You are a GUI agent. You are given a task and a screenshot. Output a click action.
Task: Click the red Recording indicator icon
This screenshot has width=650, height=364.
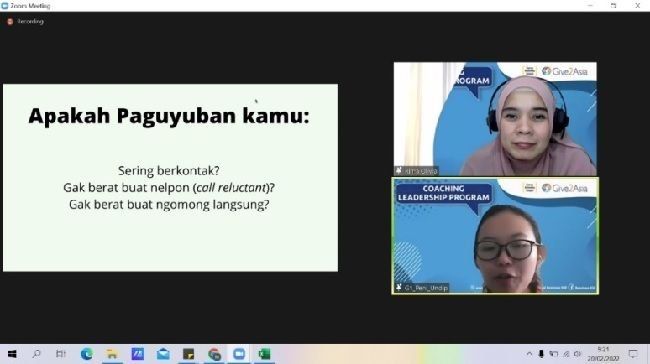pyautogui.click(x=10, y=21)
